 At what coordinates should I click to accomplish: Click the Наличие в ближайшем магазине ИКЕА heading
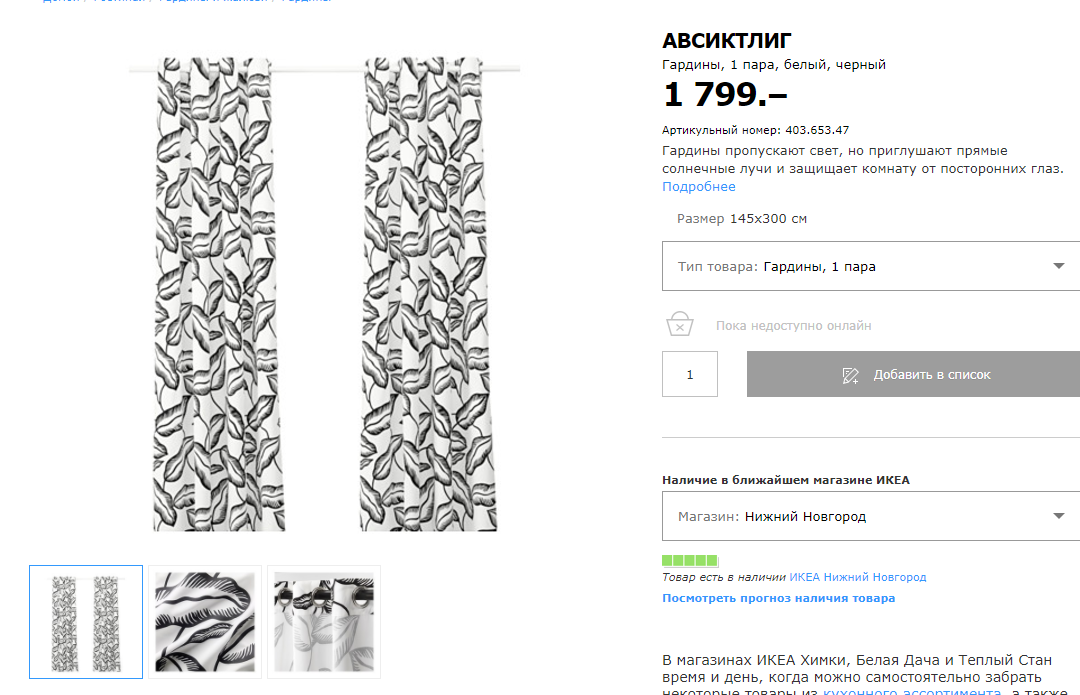pyautogui.click(x=785, y=480)
